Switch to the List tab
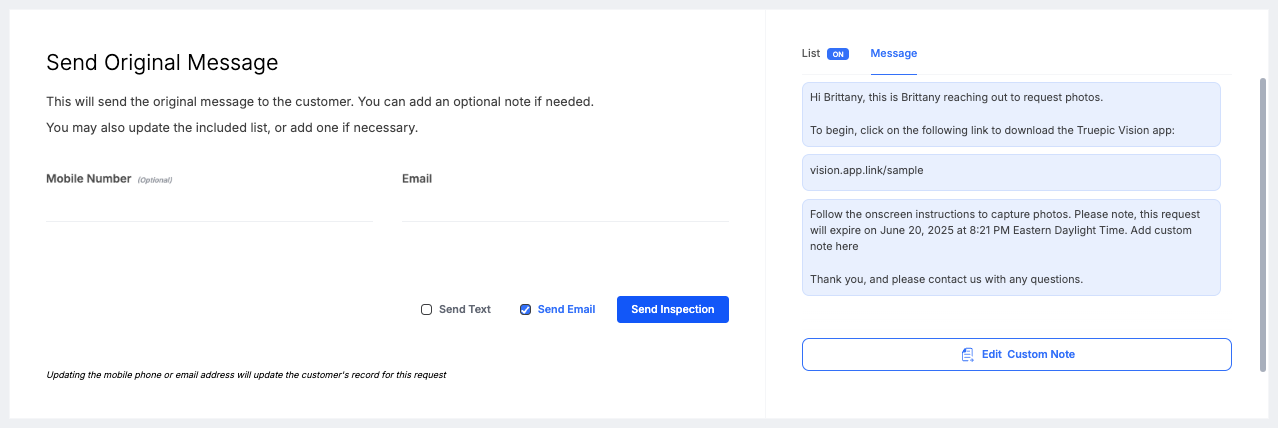Image resolution: width=1278 pixels, height=428 pixels. point(810,53)
